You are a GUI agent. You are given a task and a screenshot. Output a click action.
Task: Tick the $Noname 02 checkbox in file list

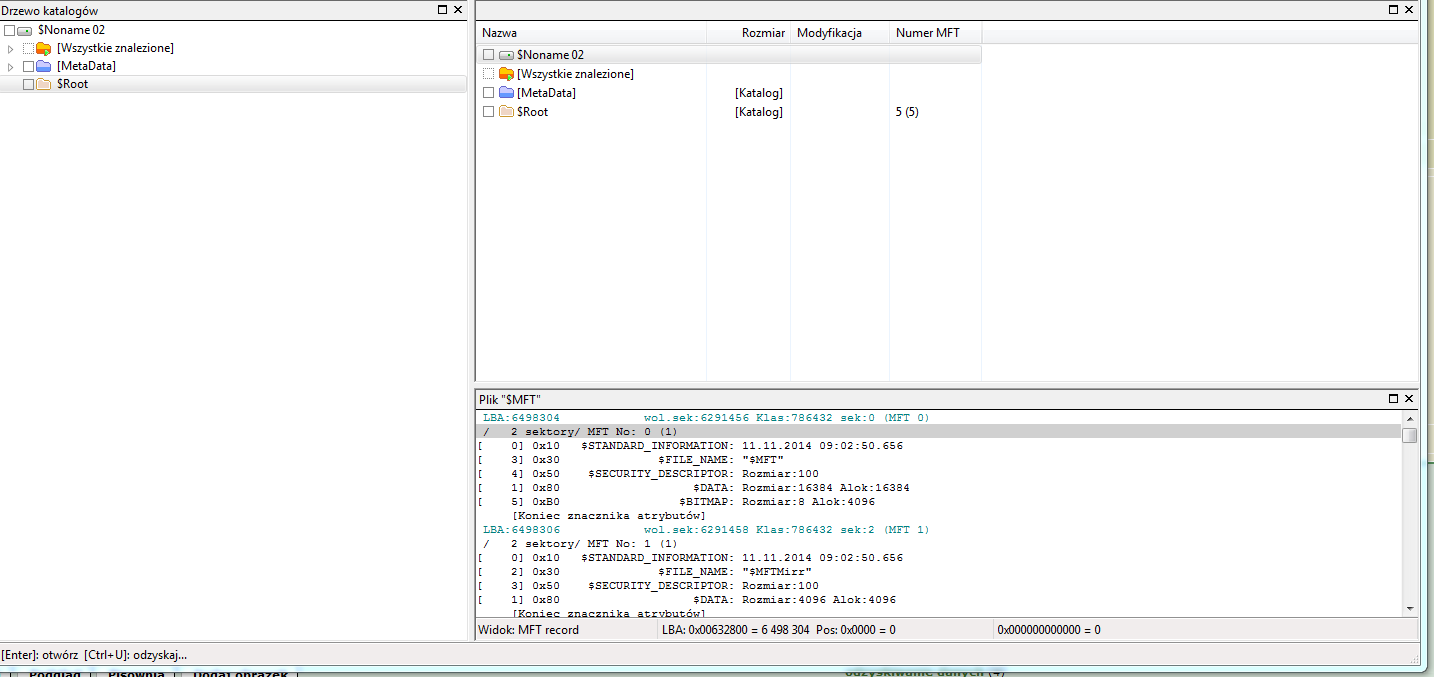488,55
